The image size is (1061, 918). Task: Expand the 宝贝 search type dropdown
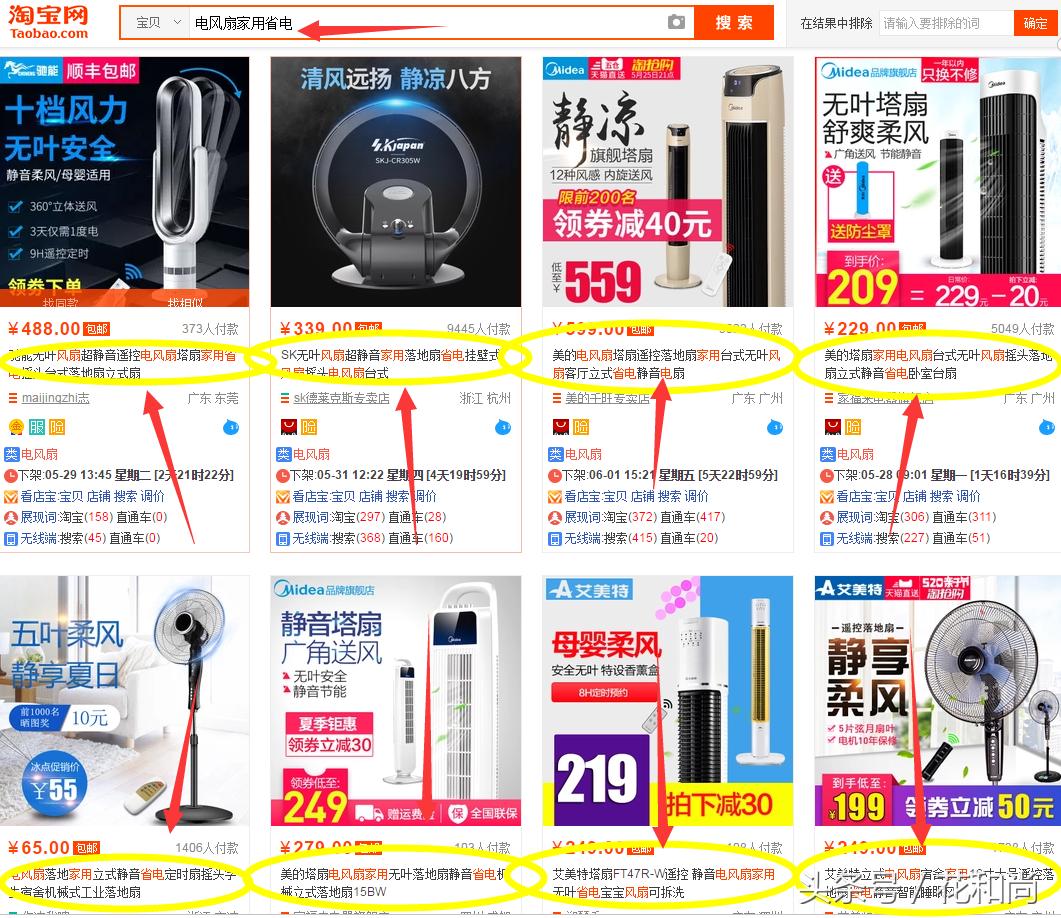(157, 22)
